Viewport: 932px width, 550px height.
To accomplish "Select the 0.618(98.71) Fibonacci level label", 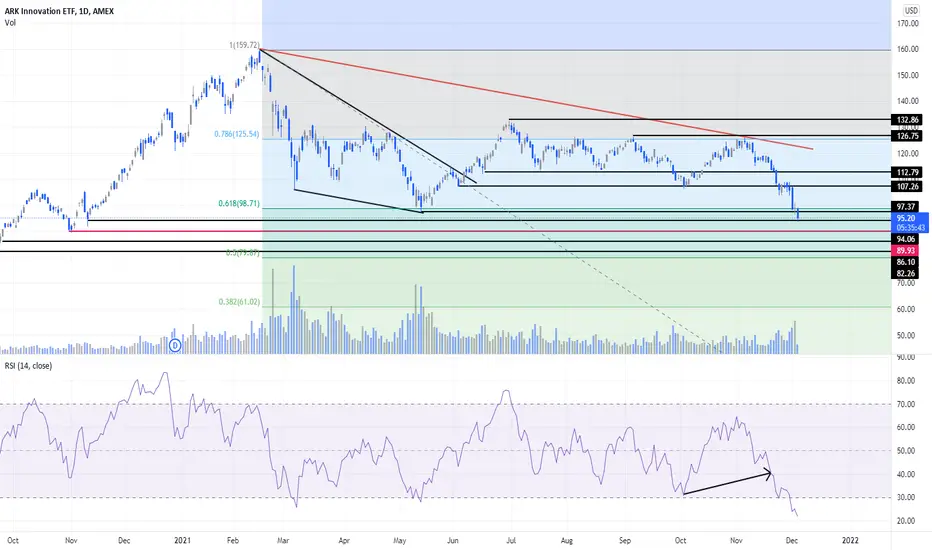I will (239, 203).
